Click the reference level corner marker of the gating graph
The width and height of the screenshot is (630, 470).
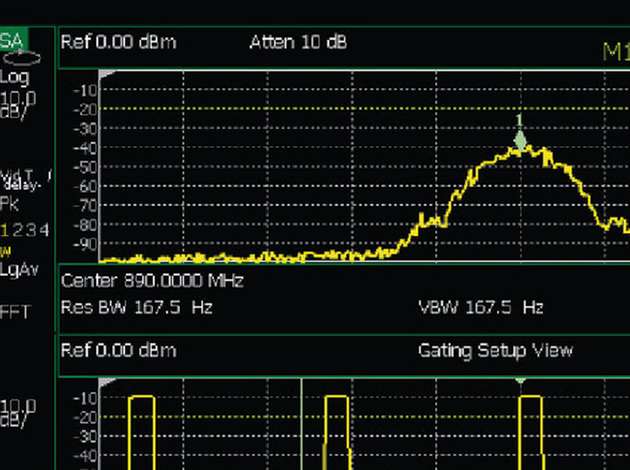click(106, 382)
